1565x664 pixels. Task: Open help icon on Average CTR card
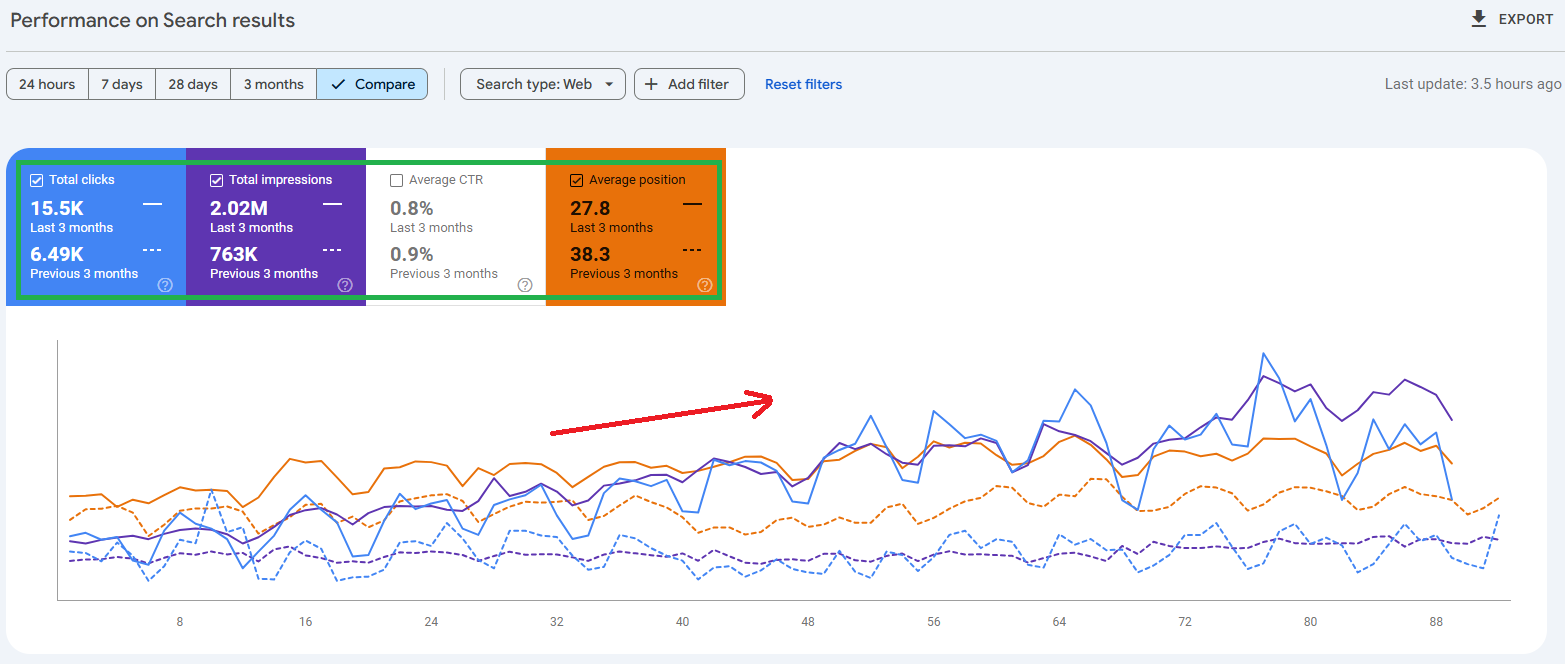tap(525, 285)
